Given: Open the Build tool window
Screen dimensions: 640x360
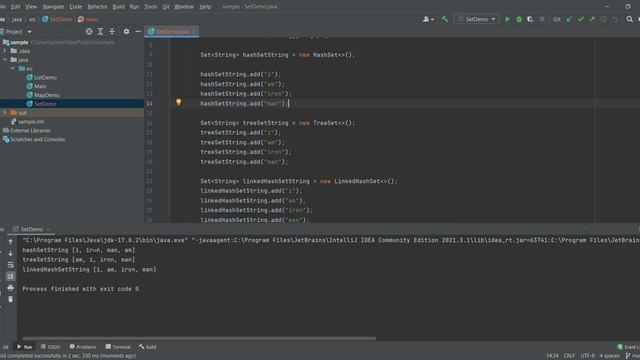Looking at the screenshot, I should (x=147, y=347).
